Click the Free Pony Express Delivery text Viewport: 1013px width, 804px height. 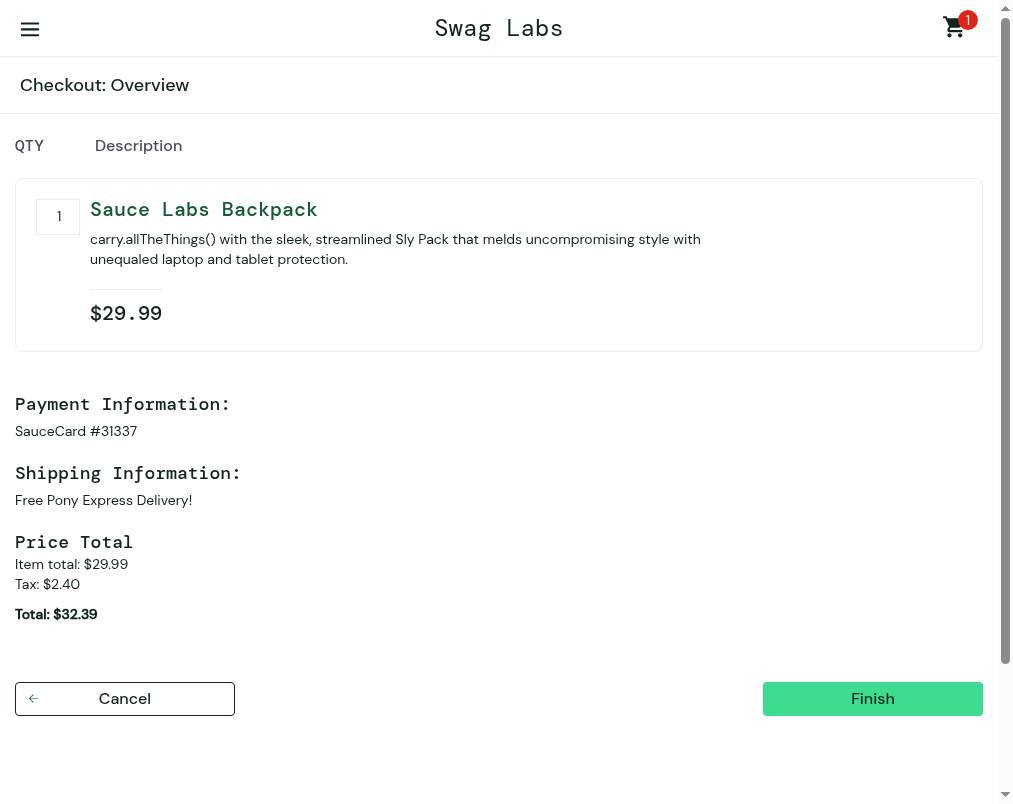[x=103, y=500]
